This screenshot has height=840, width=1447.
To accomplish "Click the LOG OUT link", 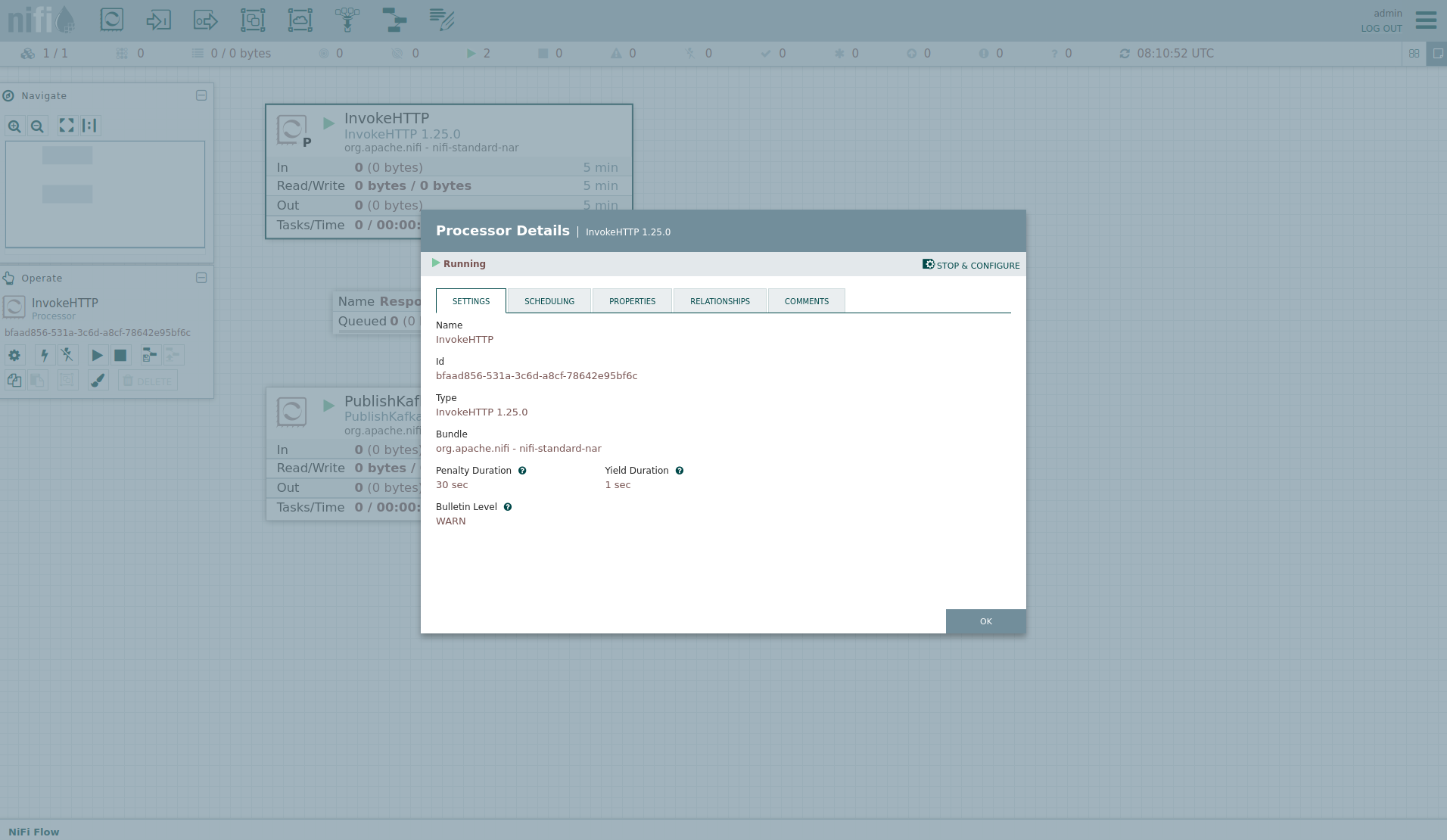I will [x=1381, y=29].
